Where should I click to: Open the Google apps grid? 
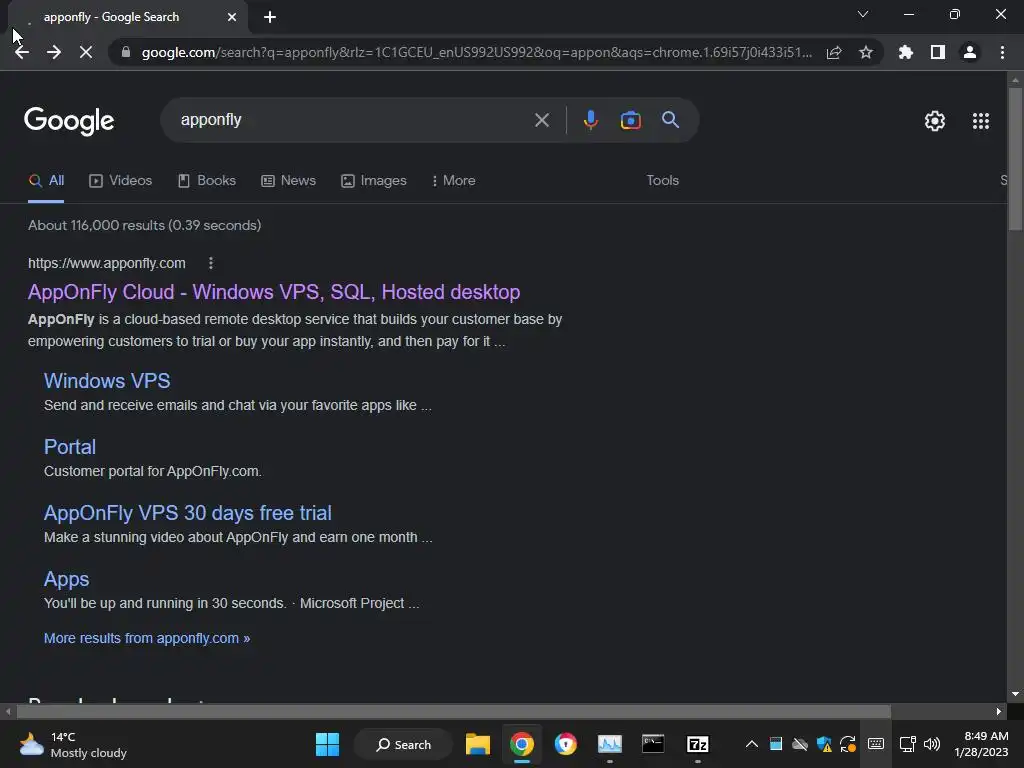tap(980, 121)
